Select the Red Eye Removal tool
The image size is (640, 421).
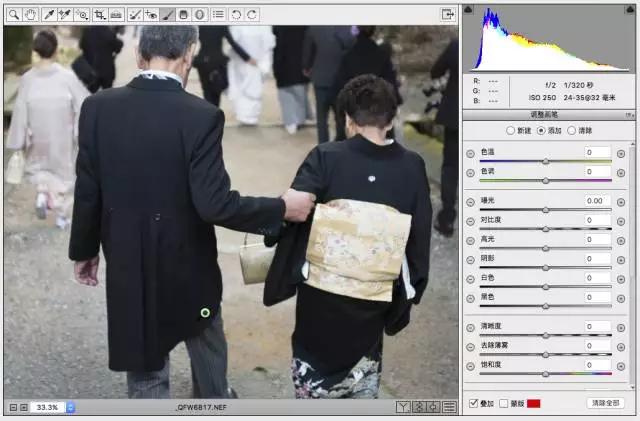click(x=151, y=15)
